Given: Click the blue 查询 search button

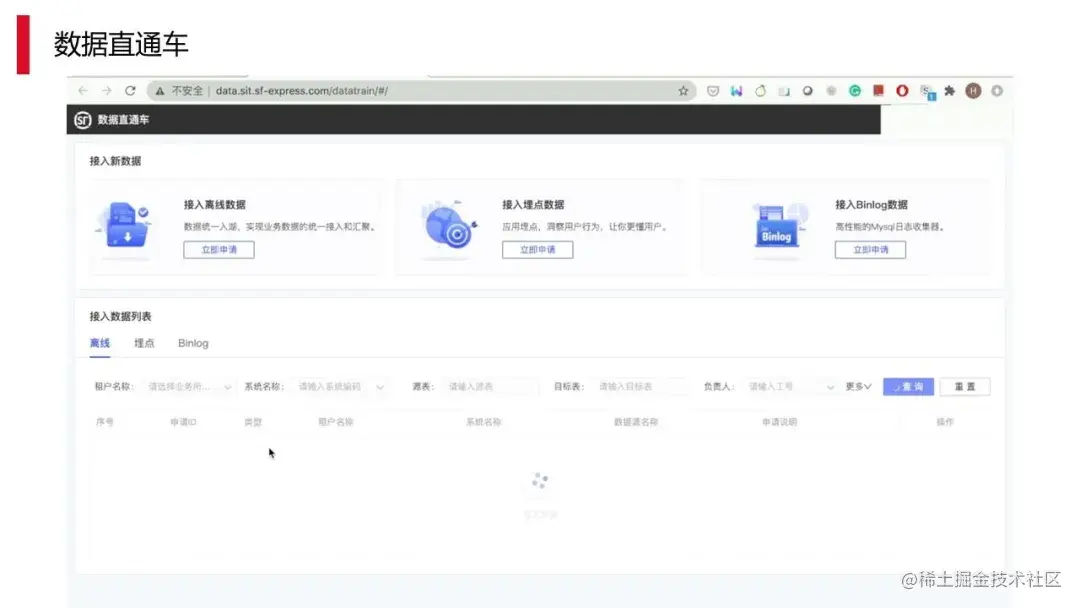Looking at the screenshot, I should pyautogui.click(x=908, y=387).
